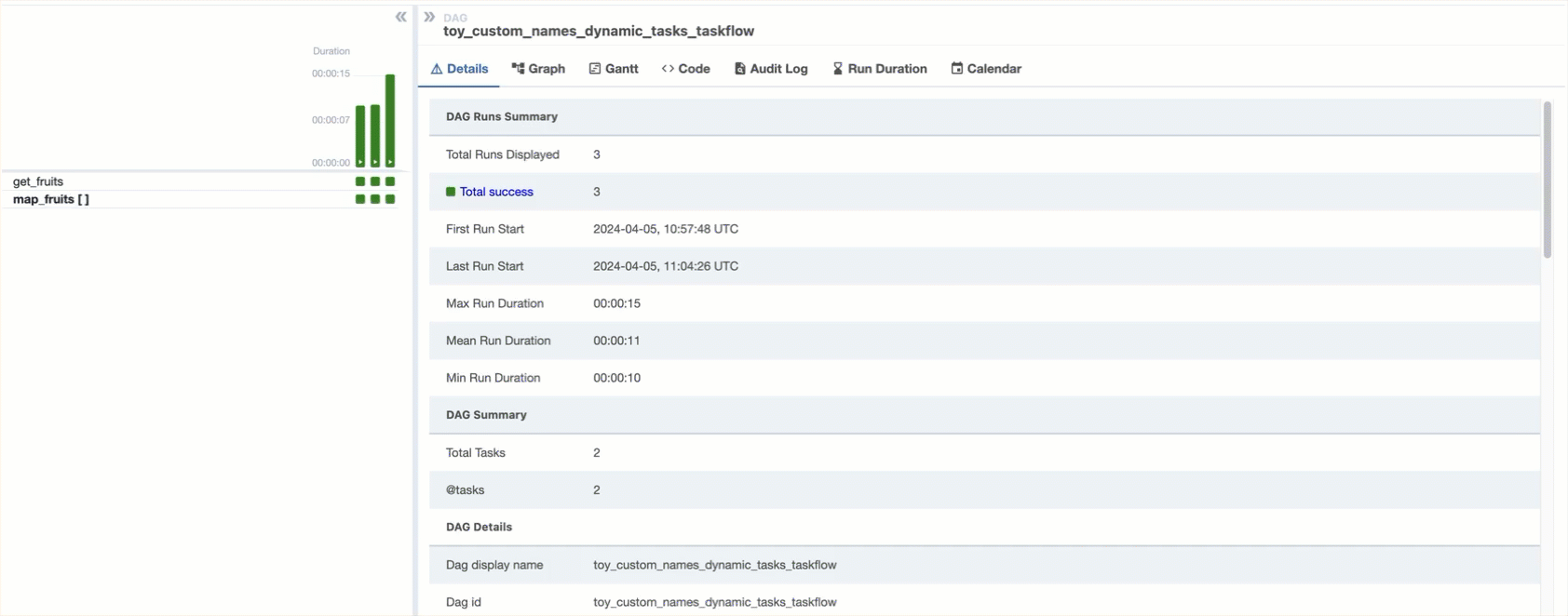Expand details panel using double-right chevron
Screen dimensions: 1568x616
tap(429, 17)
